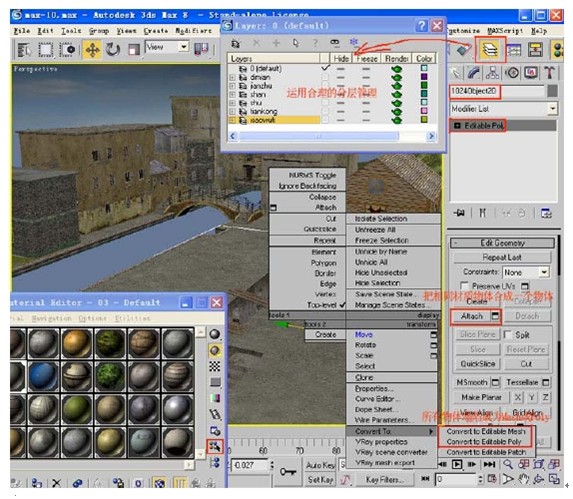573x499 pixels.
Task: Expand Editable Poly stack entry
Action: (x=457, y=126)
